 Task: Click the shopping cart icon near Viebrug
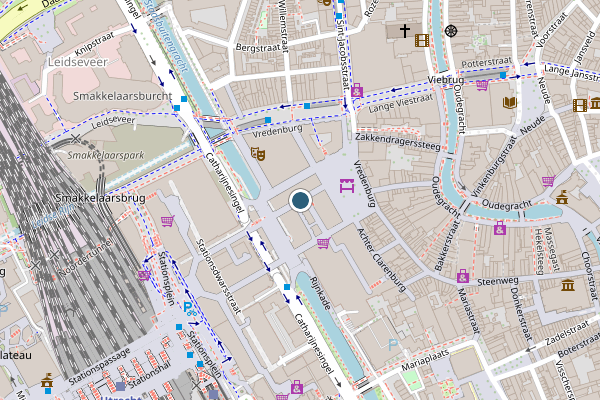point(482,85)
